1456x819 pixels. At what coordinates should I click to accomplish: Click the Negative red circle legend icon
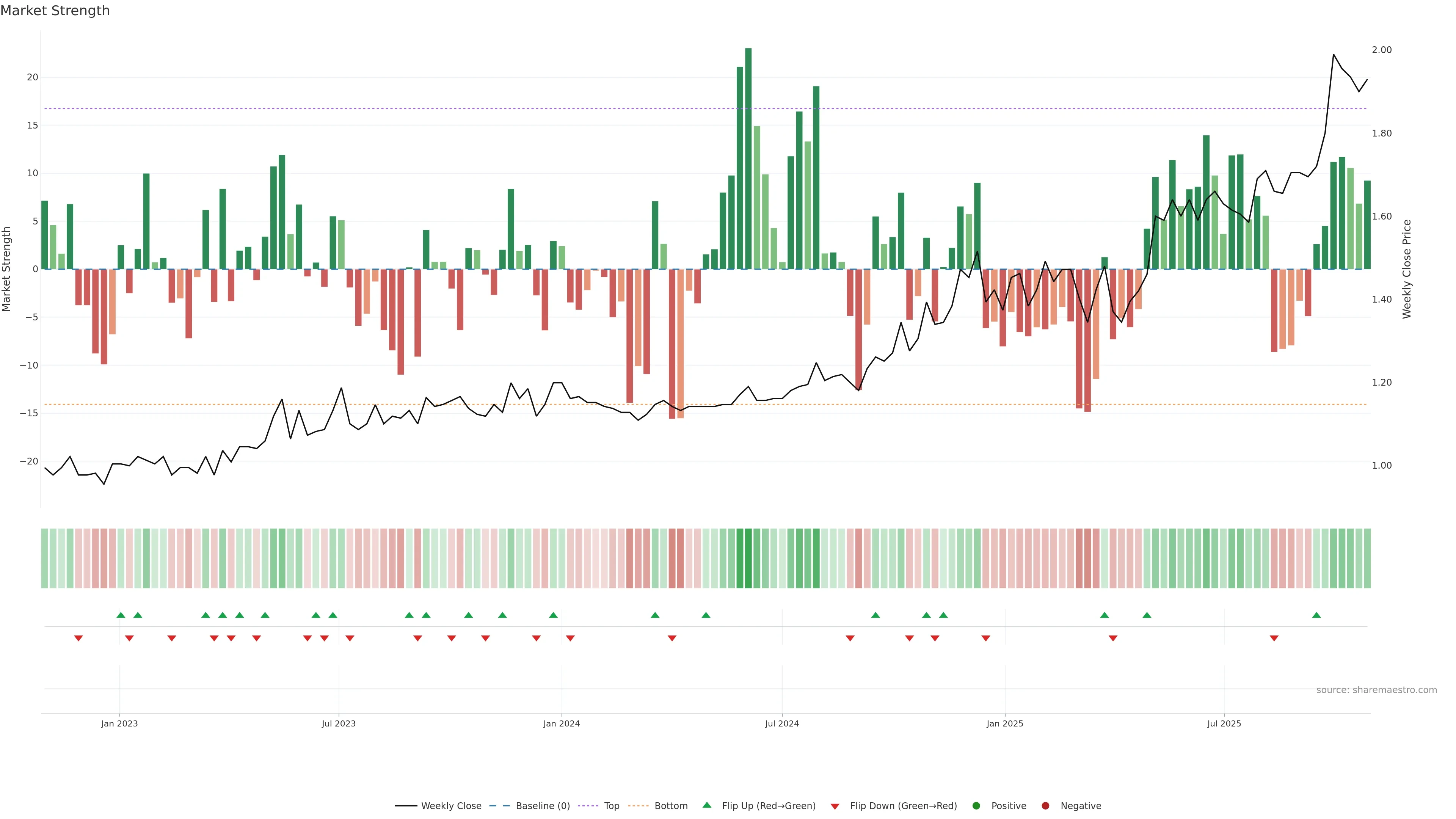(1045, 806)
